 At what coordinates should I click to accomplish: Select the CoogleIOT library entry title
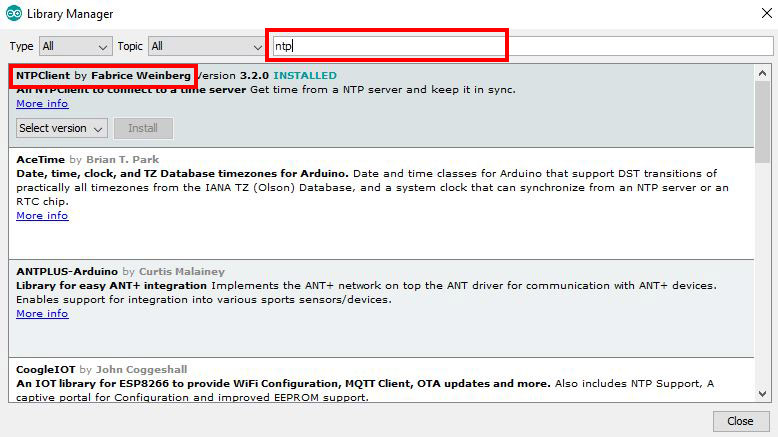pos(46,370)
